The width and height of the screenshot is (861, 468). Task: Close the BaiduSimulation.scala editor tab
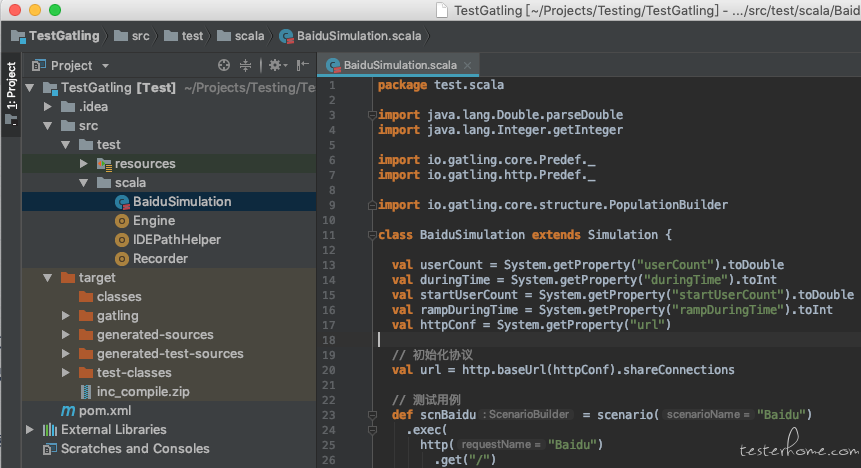tap(467, 65)
